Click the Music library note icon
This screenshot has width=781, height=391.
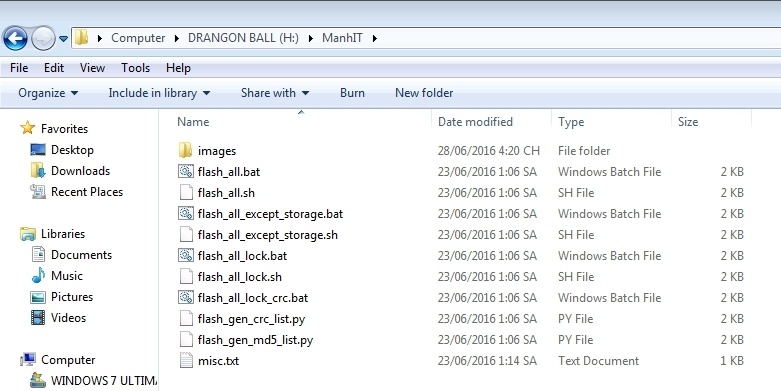tap(38, 275)
